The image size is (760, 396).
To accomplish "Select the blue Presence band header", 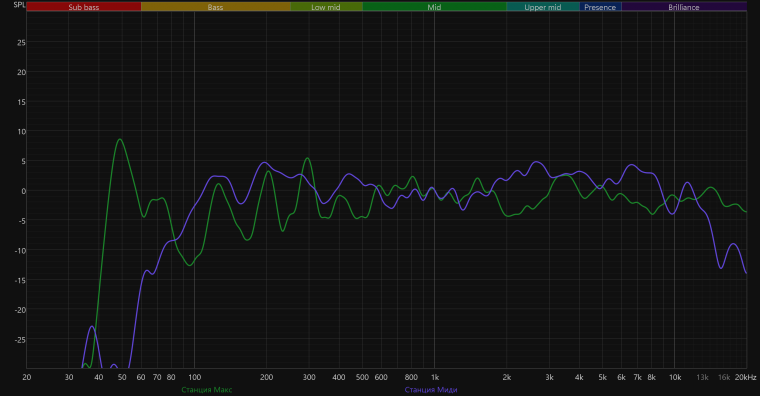I will click(x=600, y=7).
